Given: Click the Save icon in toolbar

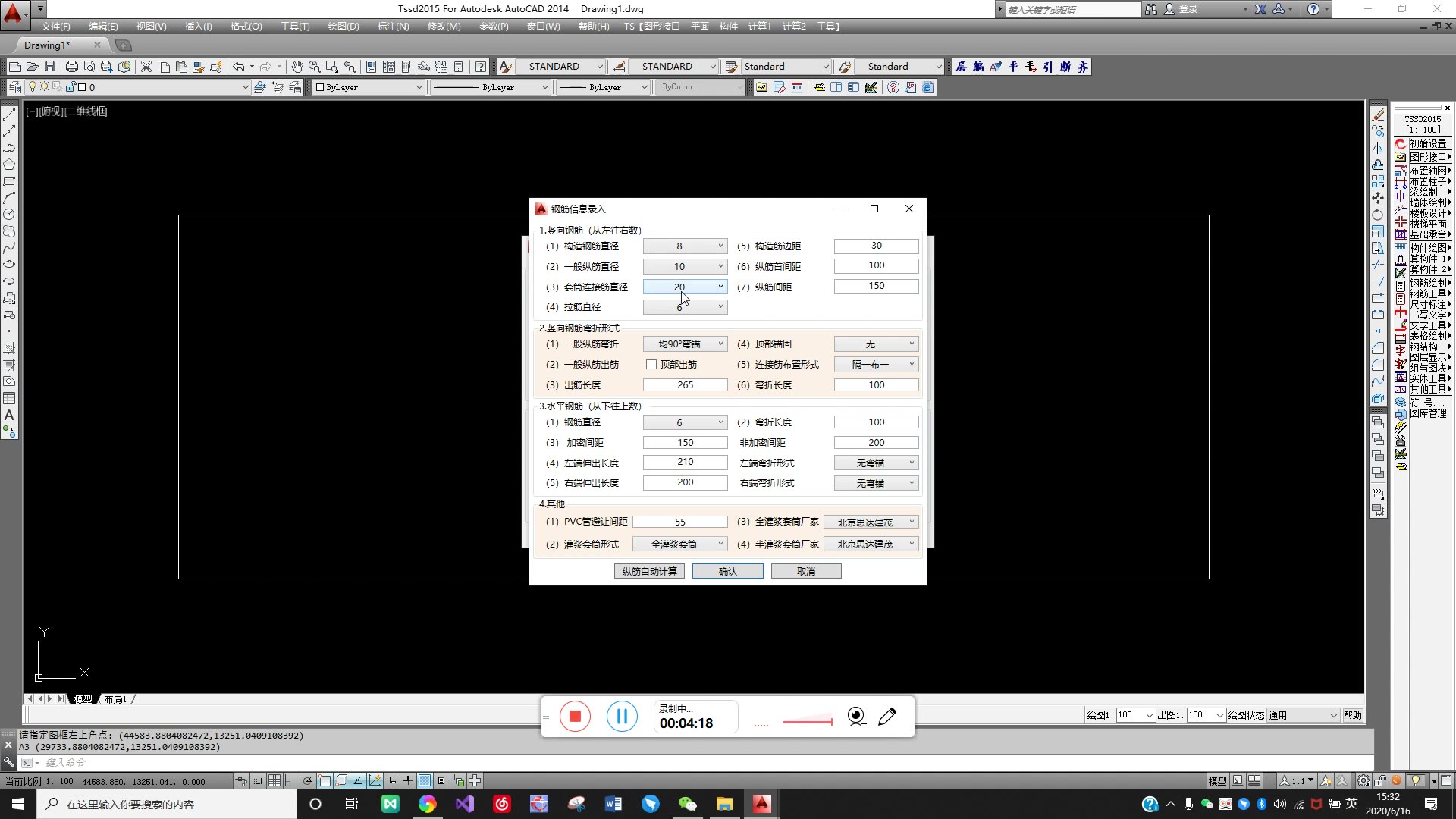Looking at the screenshot, I should click(x=50, y=67).
